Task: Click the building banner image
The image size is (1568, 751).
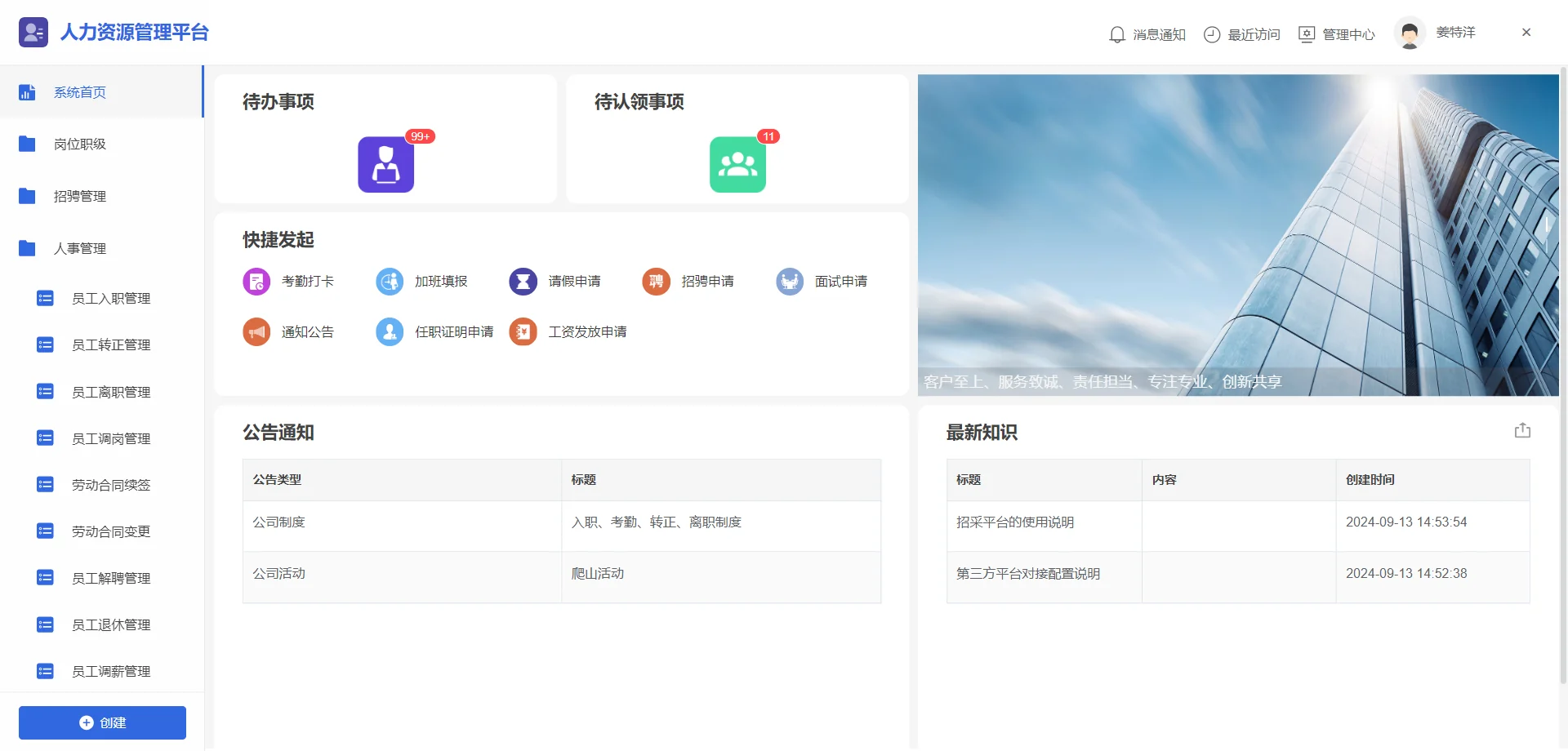Action: coord(1238,235)
